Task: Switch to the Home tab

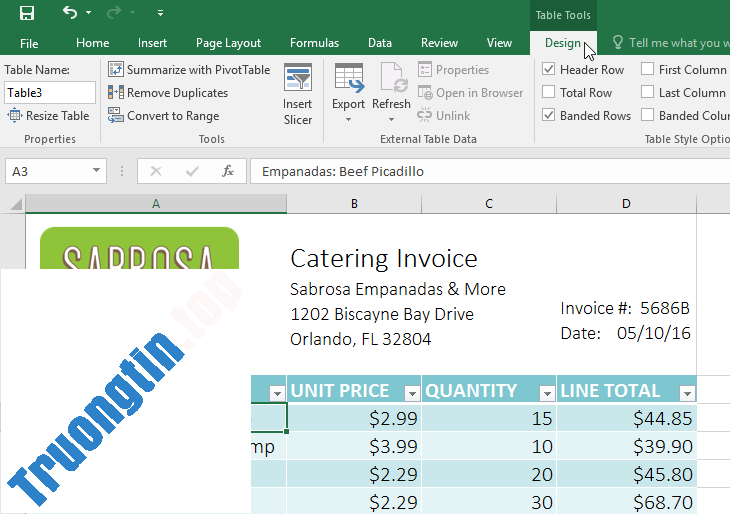Action: (x=93, y=43)
